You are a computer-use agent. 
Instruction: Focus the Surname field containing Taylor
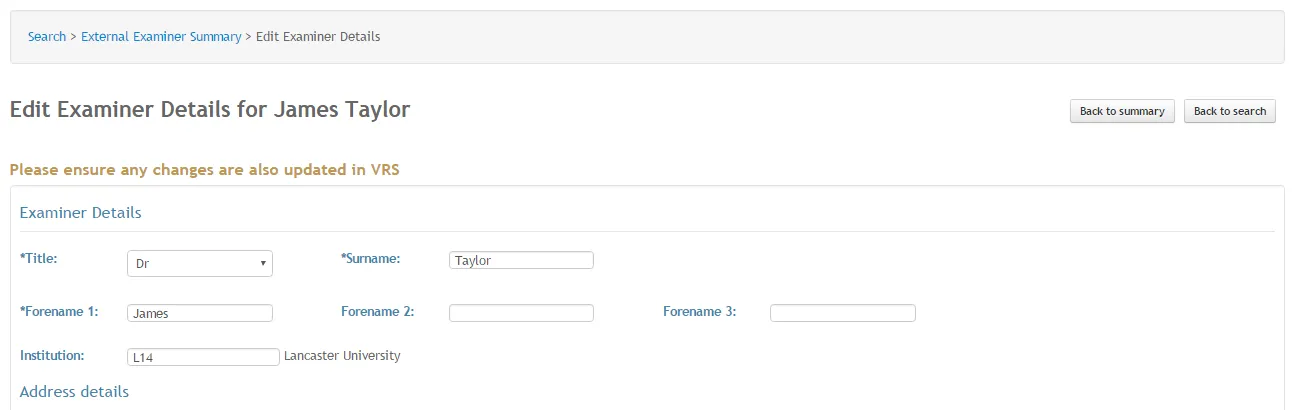(521, 260)
